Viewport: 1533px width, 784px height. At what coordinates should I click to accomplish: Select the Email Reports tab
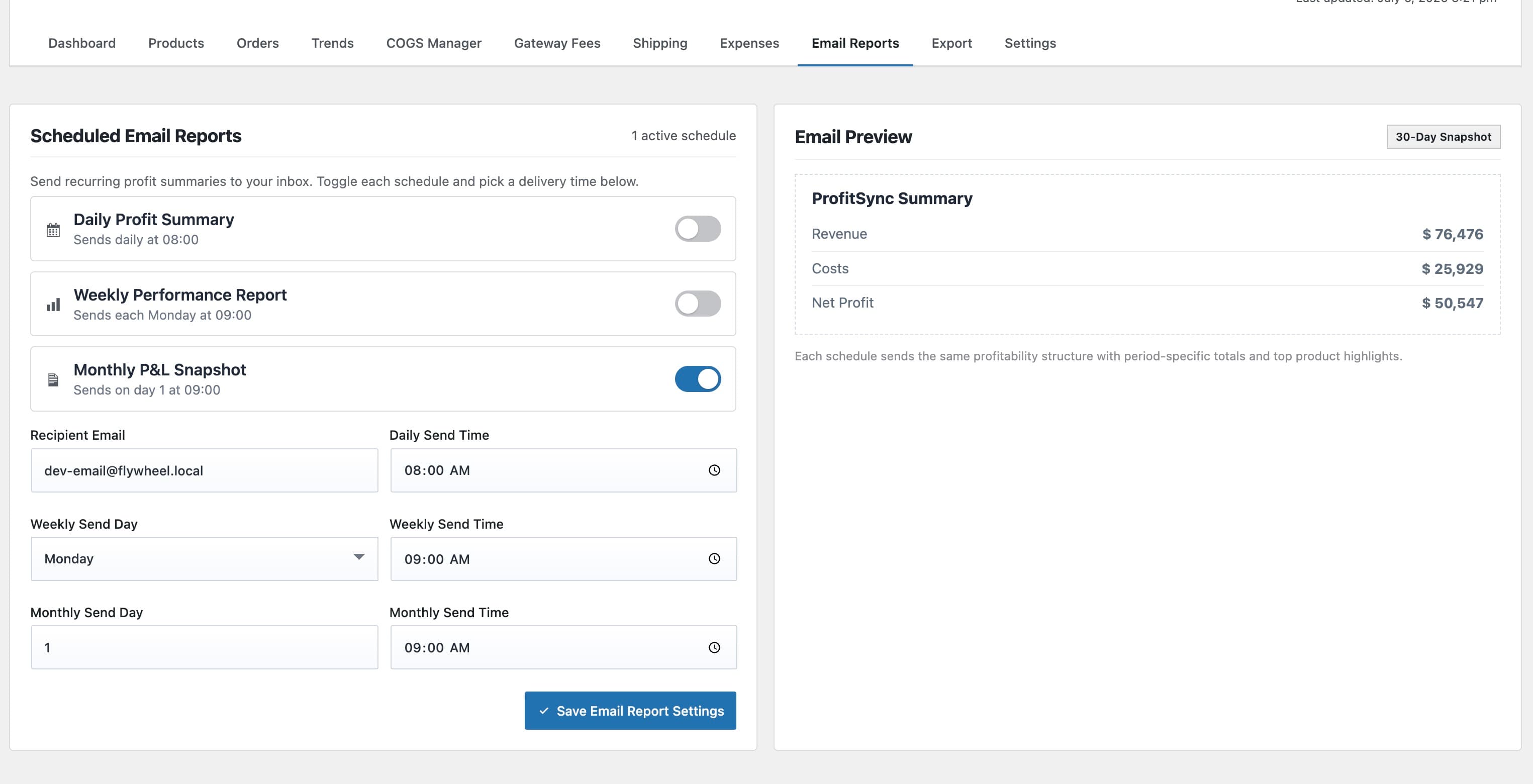(855, 43)
